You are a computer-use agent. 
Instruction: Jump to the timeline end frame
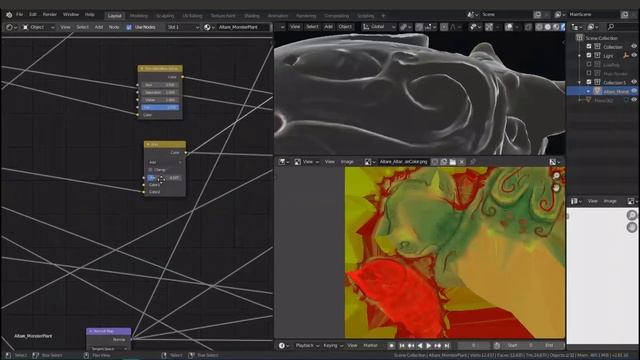coord(447,346)
